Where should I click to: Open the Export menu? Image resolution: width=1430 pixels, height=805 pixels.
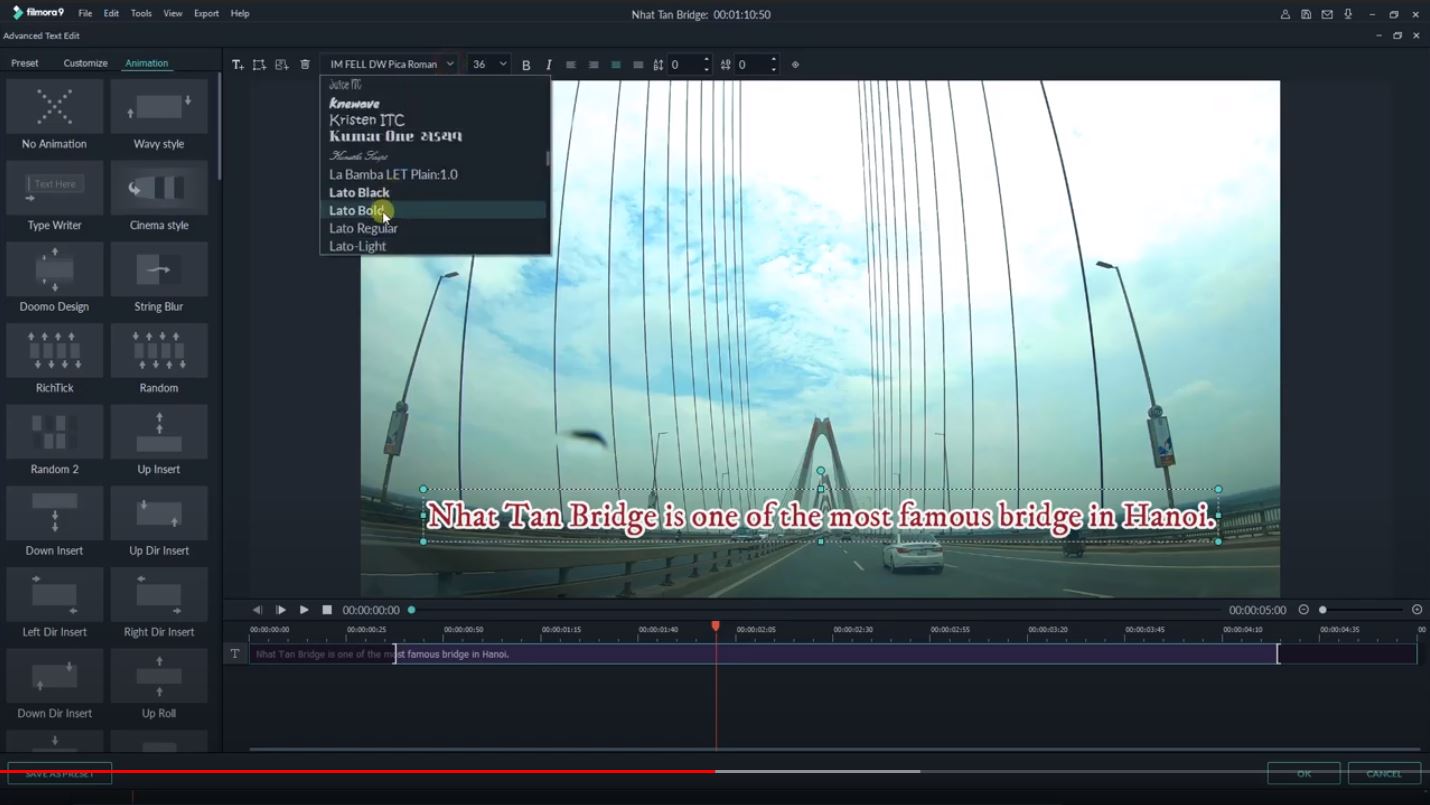(x=207, y=13)
